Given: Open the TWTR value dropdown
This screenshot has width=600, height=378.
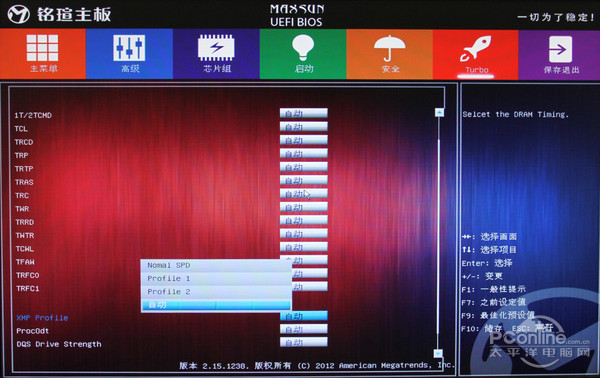Looking at the screenshot, I should (303, 234).
